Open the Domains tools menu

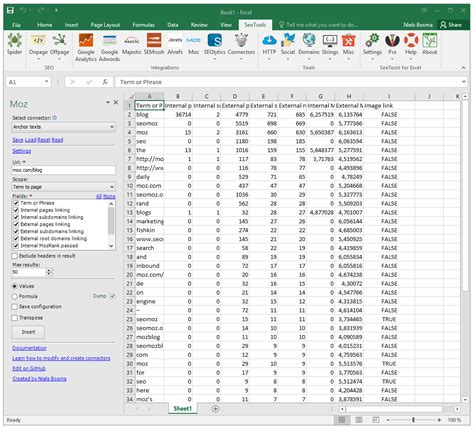[309, 47]
